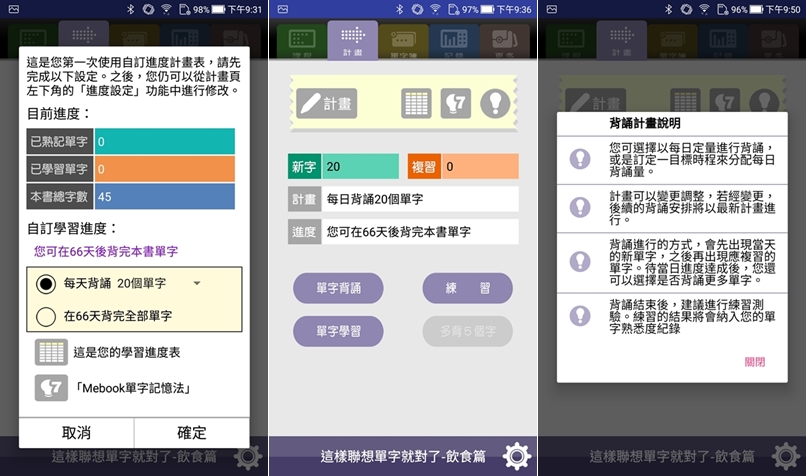
Task: Tap the 單字學習 button
Action: click(x=338, y=331)
